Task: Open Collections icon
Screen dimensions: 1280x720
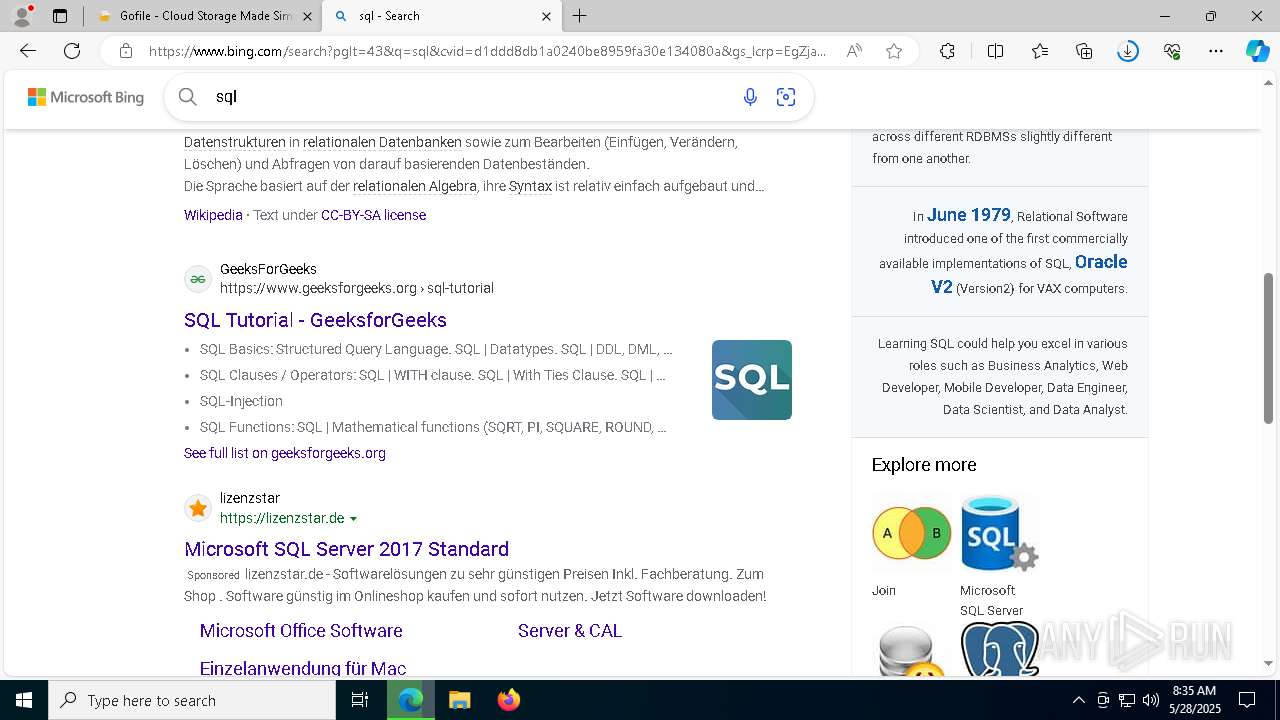Action: [x=1084, y=51]
